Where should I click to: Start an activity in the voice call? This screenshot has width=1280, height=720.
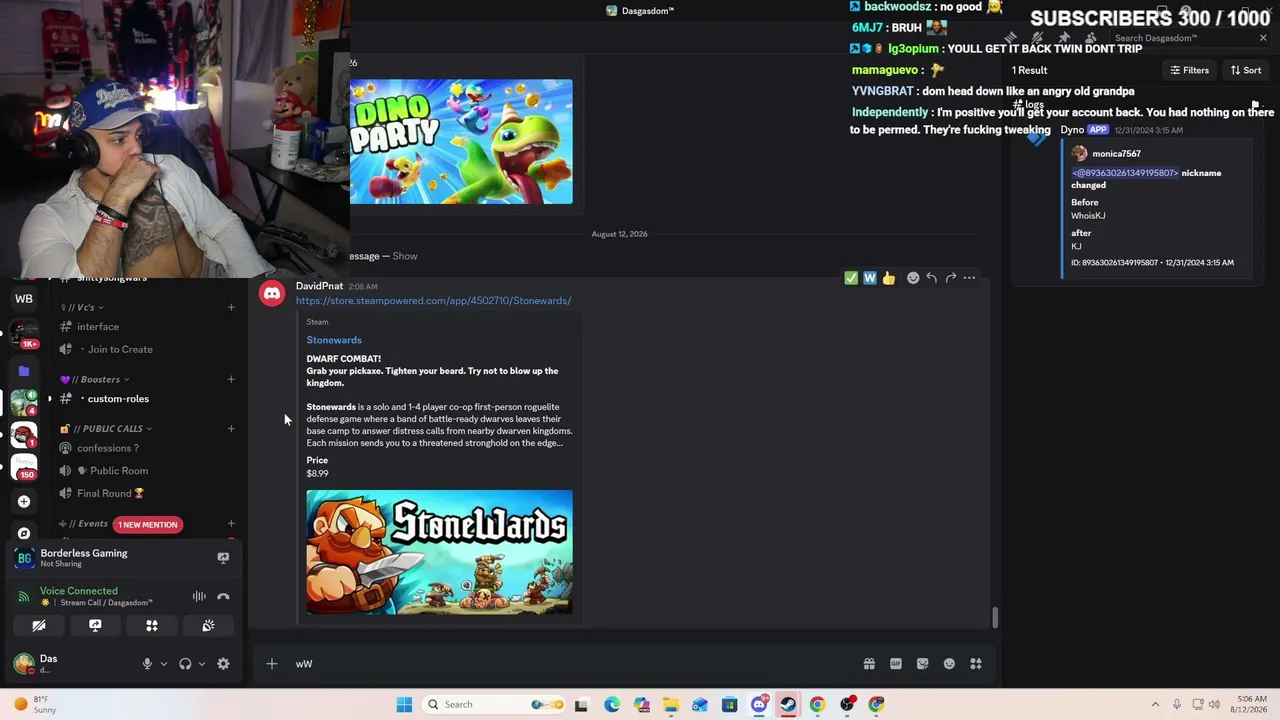152,626
